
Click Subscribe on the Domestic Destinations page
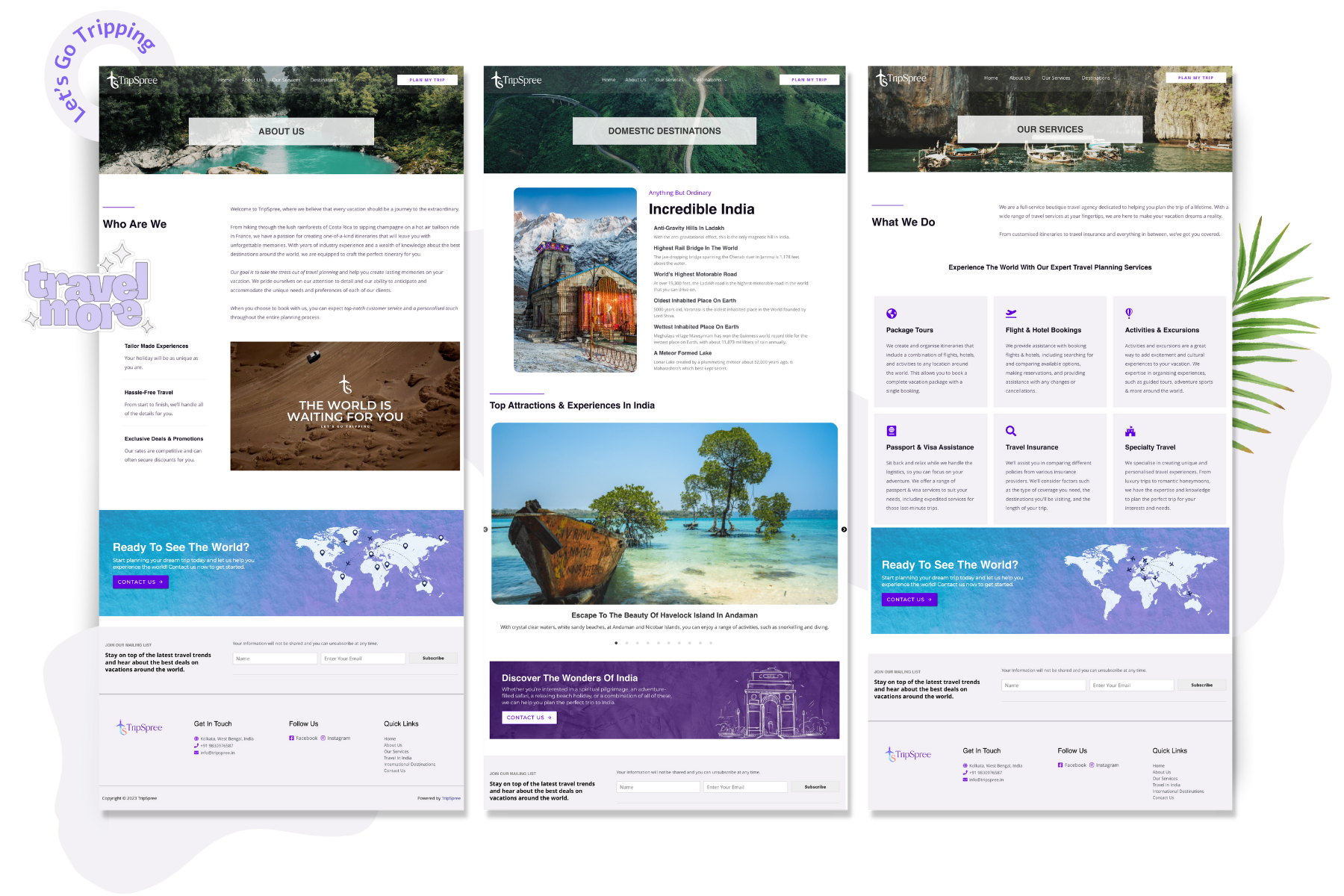point(815,787)
